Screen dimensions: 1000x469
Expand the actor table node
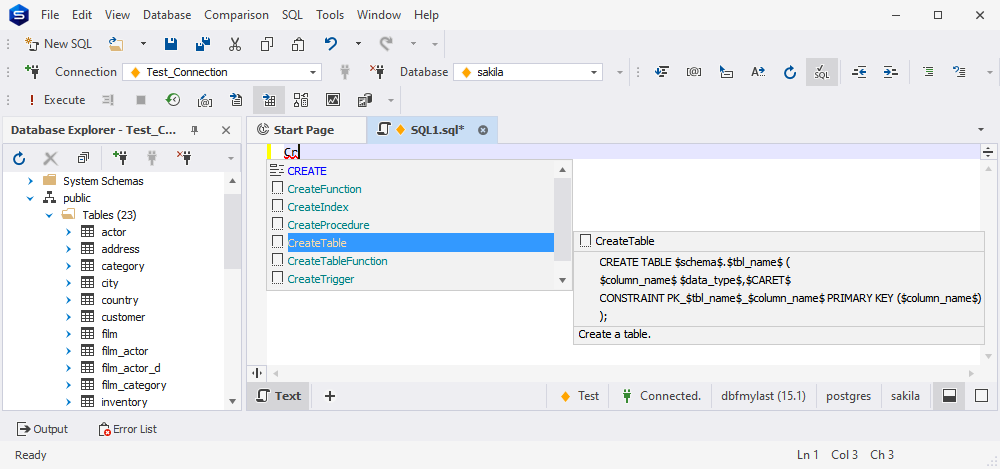[68, 232]
